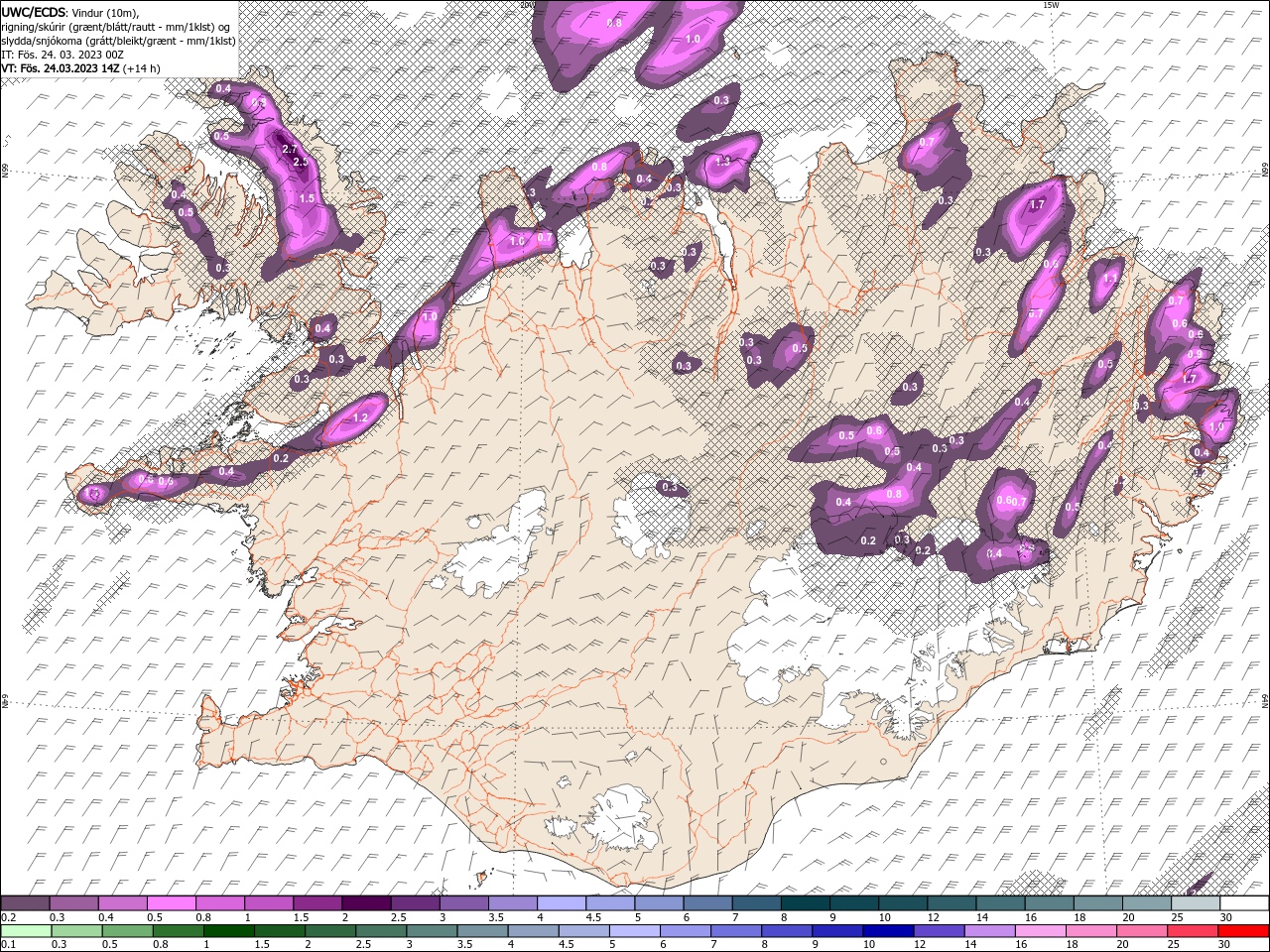Click the 'slydda/snjókoma' legend description line
The image size is (1270, 952).
tap(118, 41)
